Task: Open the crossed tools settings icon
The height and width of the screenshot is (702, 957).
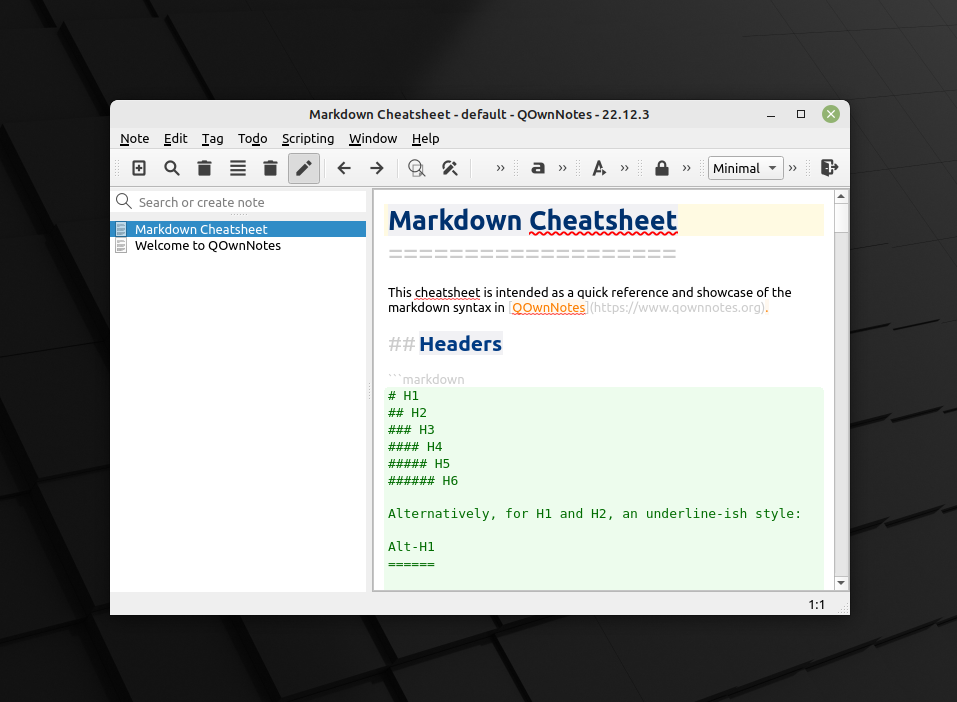Action: coord(450,168)
